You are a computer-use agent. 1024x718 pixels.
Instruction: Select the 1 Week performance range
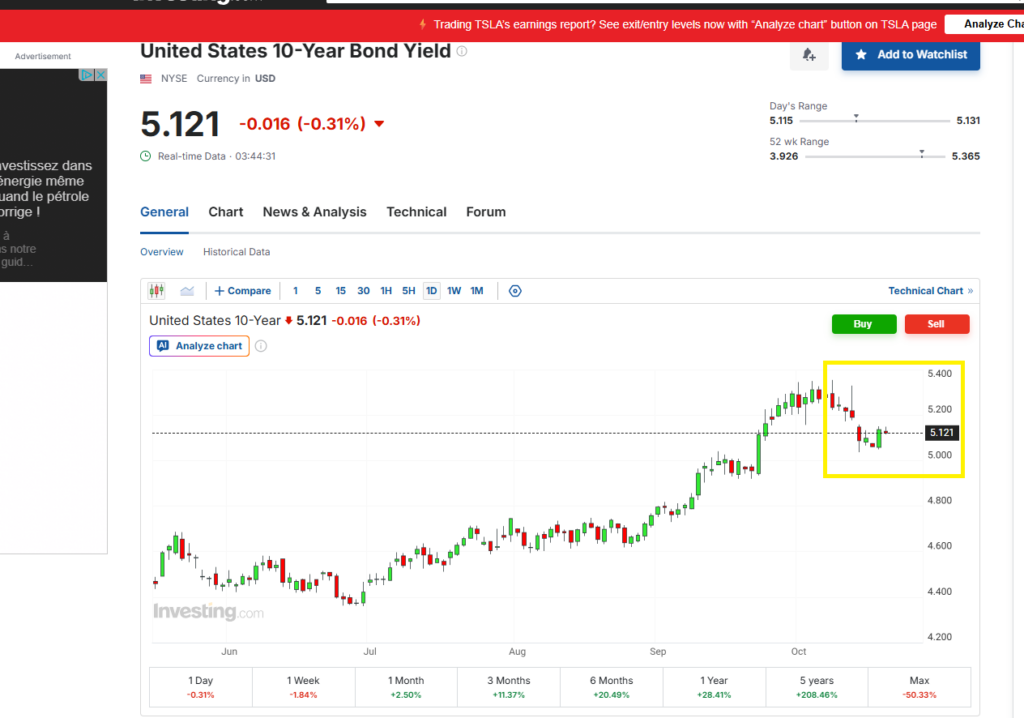(304, 687)
